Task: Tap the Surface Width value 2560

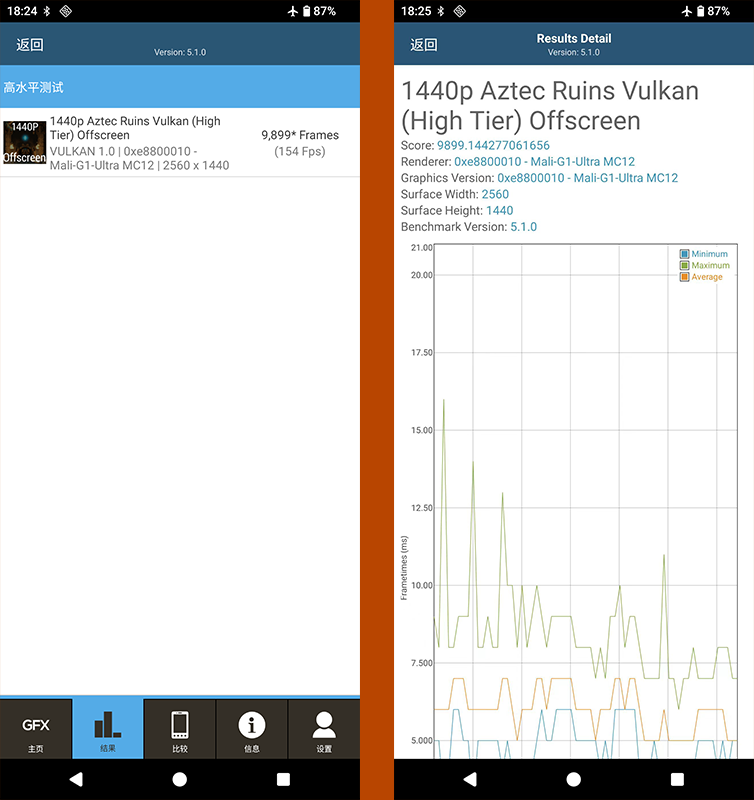Action: [x=495, y=194]
